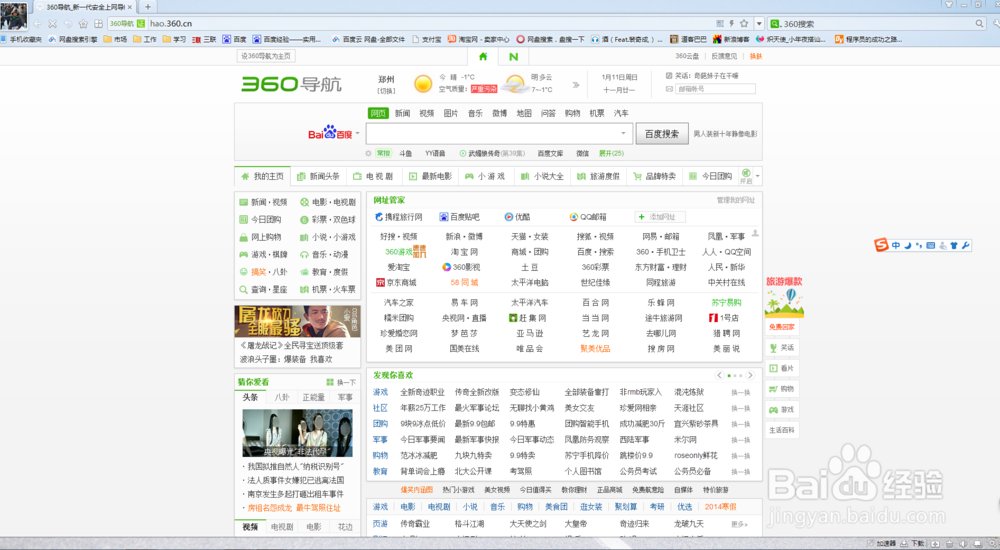The image size is (1000, 550).
Task: Open 小说大全 navigation tab
Action: coord(543,176)
